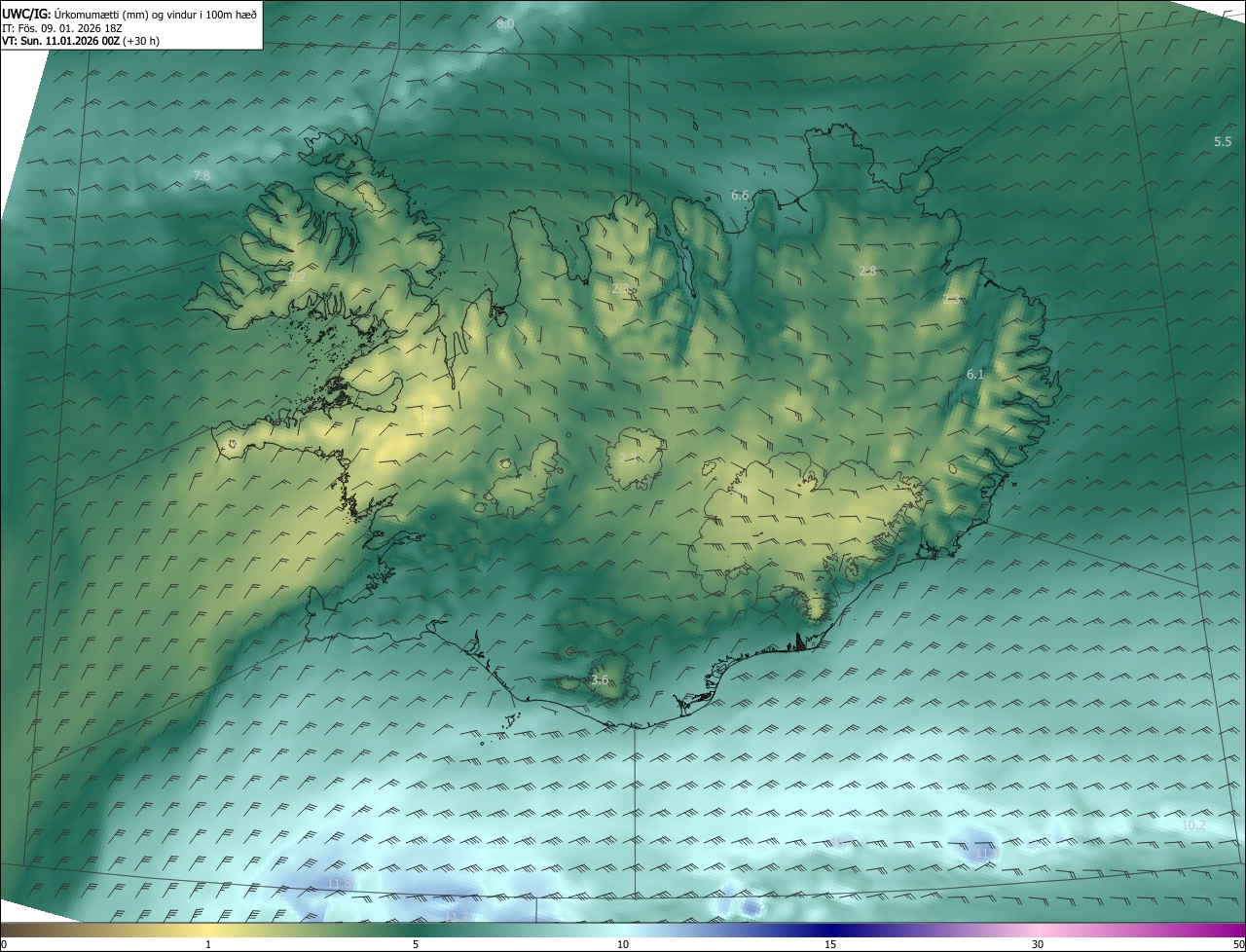Select the "7.8" value label
The image size is (1246, 952).
coord(202,176)
